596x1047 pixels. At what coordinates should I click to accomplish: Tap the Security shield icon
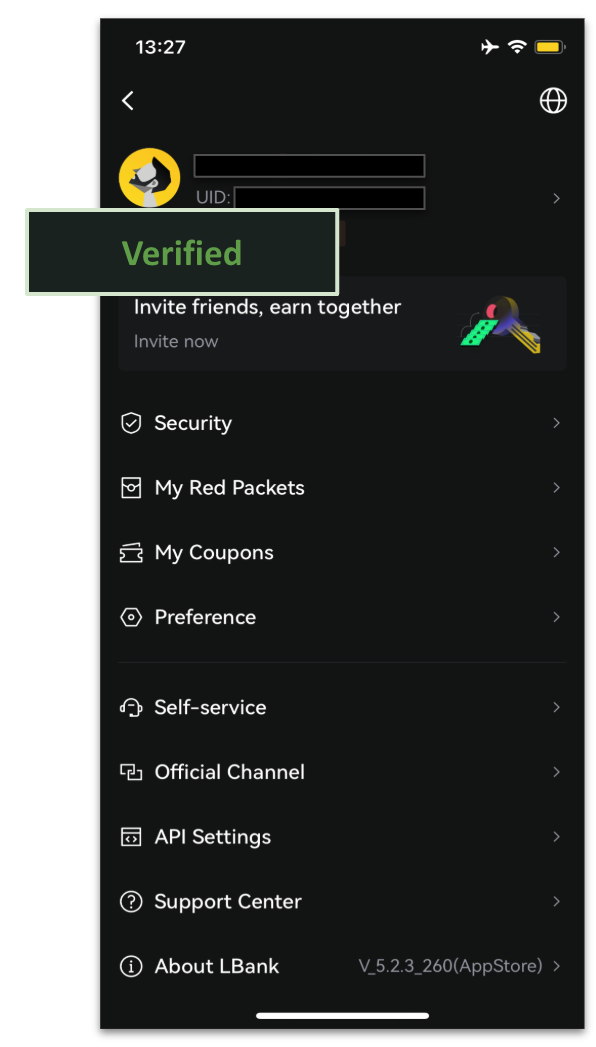[131, 423]
